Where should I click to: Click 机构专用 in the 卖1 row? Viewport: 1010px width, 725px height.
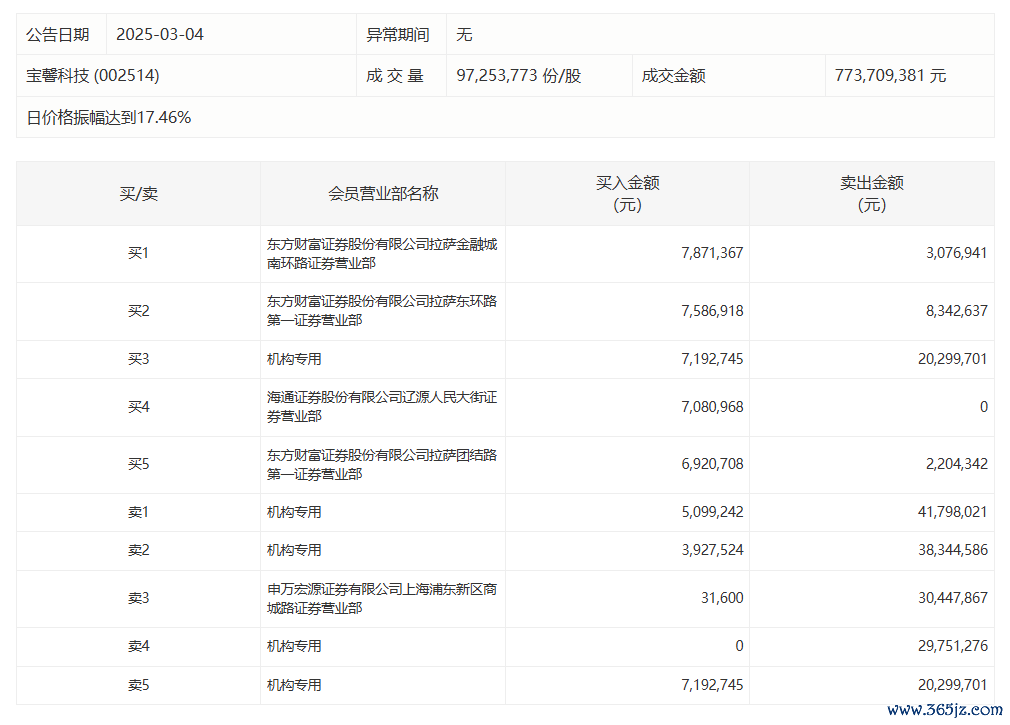(x=294, y=513)
